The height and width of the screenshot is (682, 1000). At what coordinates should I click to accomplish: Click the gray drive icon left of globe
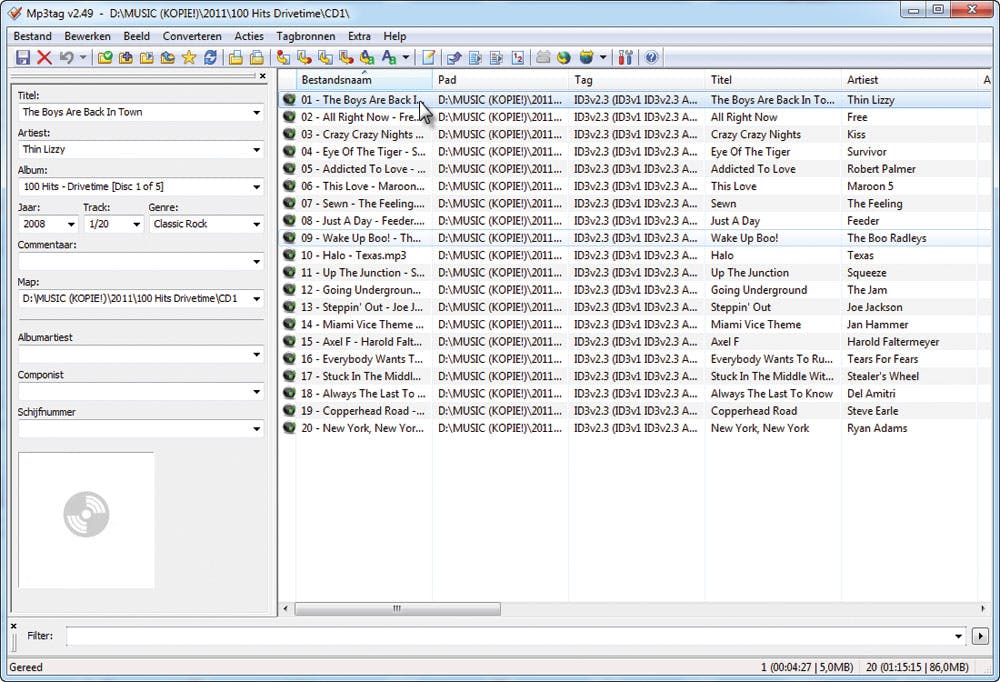pyautogui.click(x=543, y=57)
